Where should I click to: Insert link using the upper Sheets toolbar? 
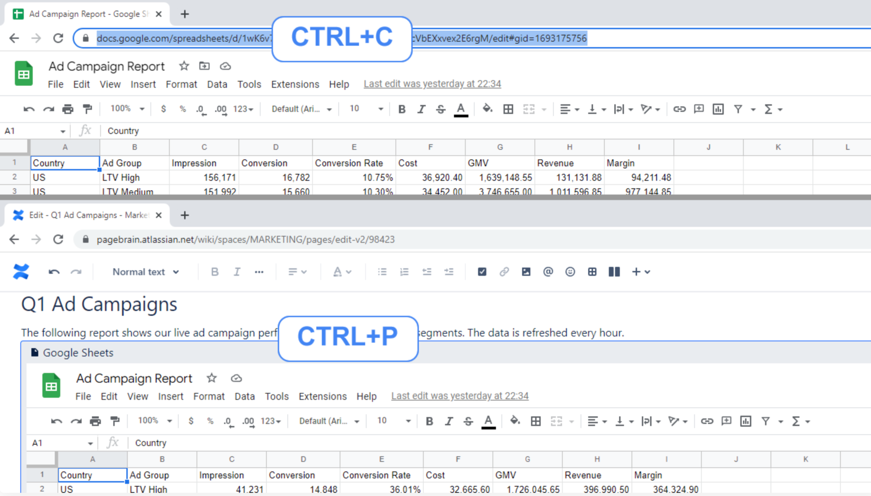[679, 109]
